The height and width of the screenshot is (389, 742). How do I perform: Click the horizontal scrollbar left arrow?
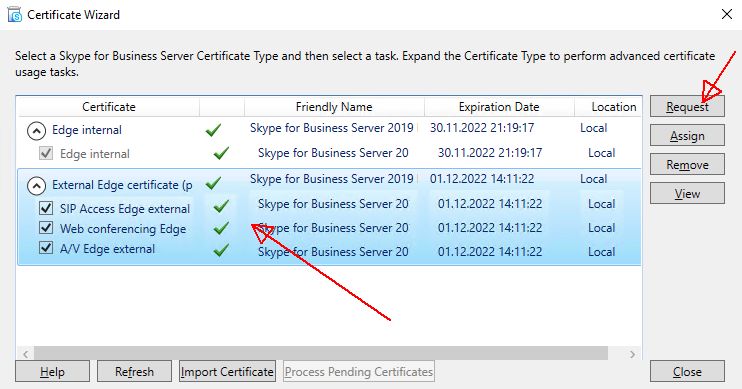pos(26,354)
